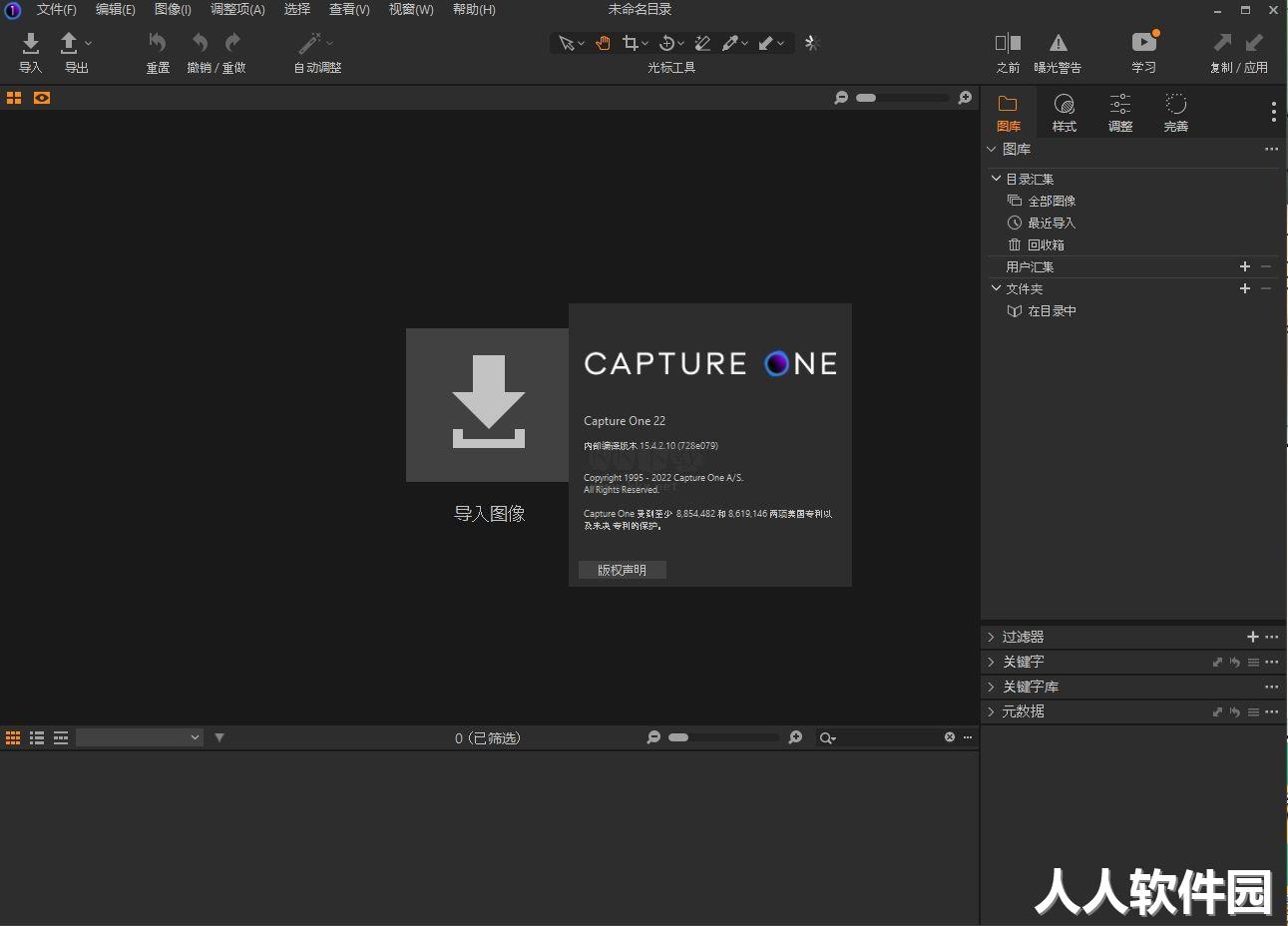The width and height of the screenshot is (1288, 926).
Task: Add a filter using the Filters plus icon
Action: (x=1253, y=637)
